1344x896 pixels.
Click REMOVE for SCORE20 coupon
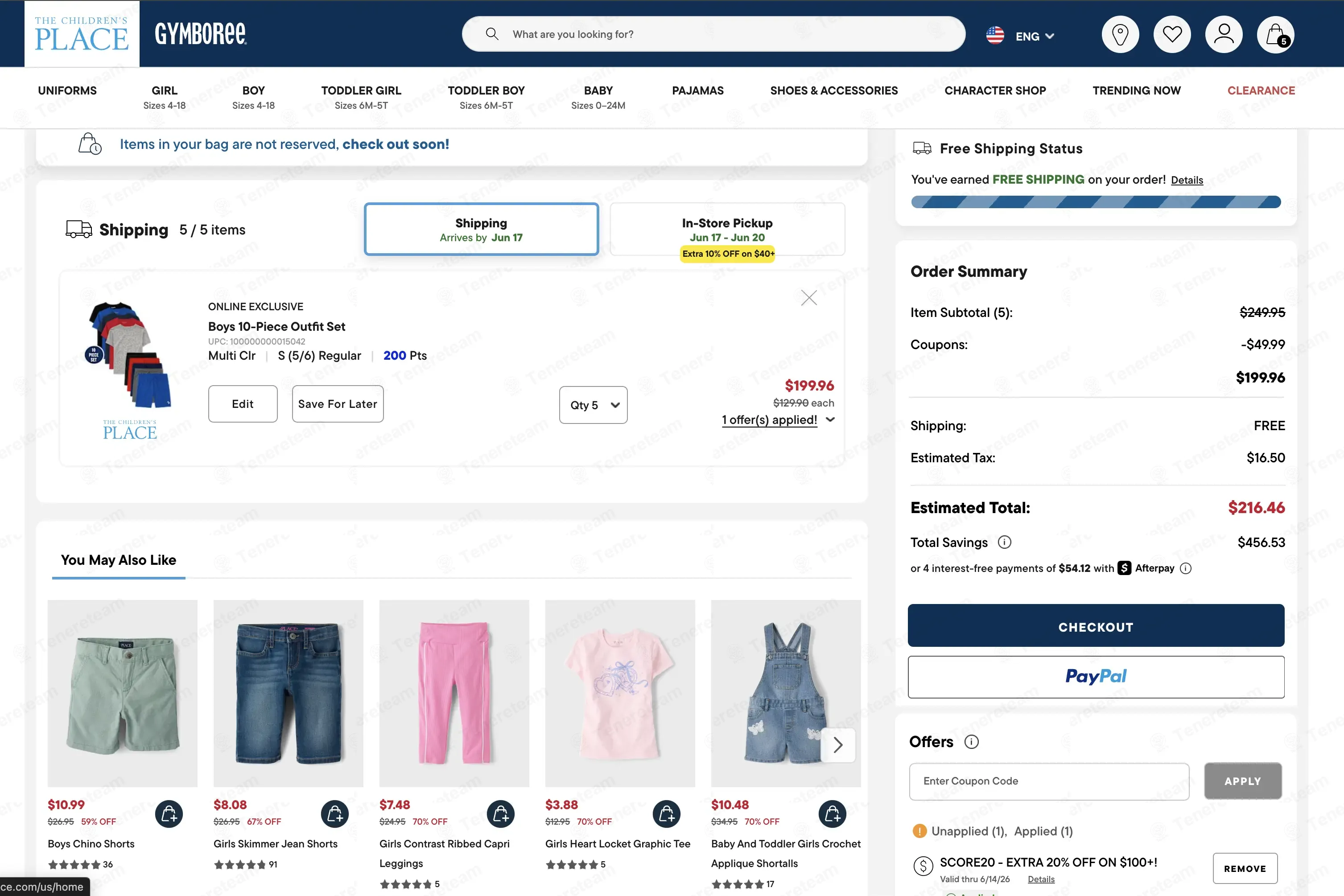pos(1245,868)
